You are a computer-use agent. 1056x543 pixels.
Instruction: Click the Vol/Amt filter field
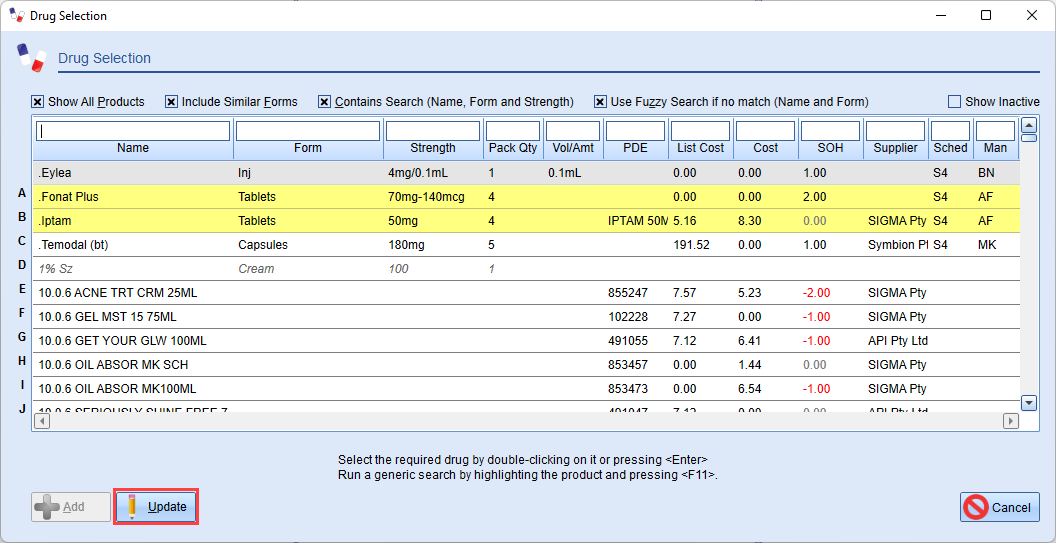pyautogui.click(x=572, y=131)
